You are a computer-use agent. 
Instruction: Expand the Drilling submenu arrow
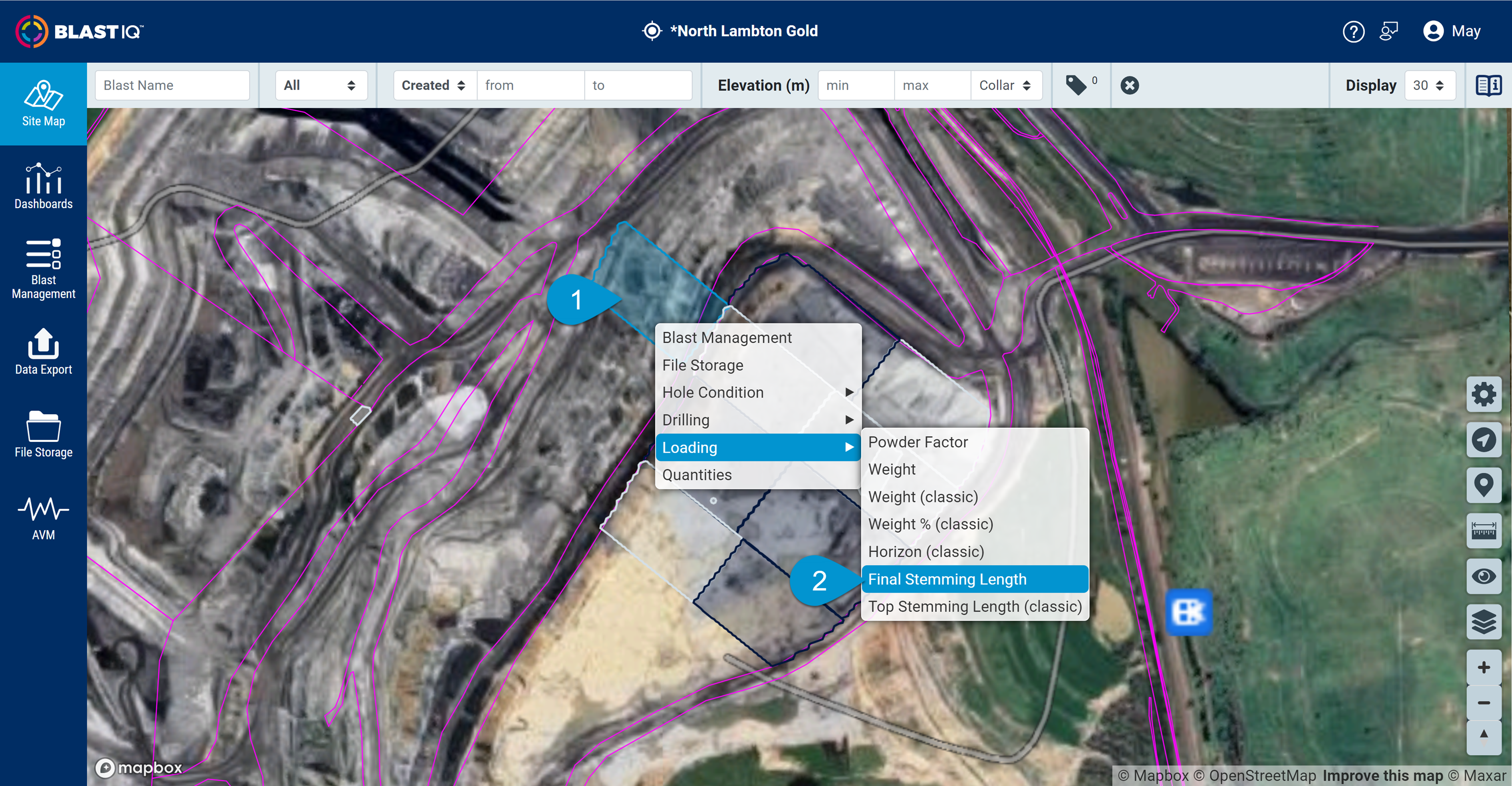[x=849, y=419]
